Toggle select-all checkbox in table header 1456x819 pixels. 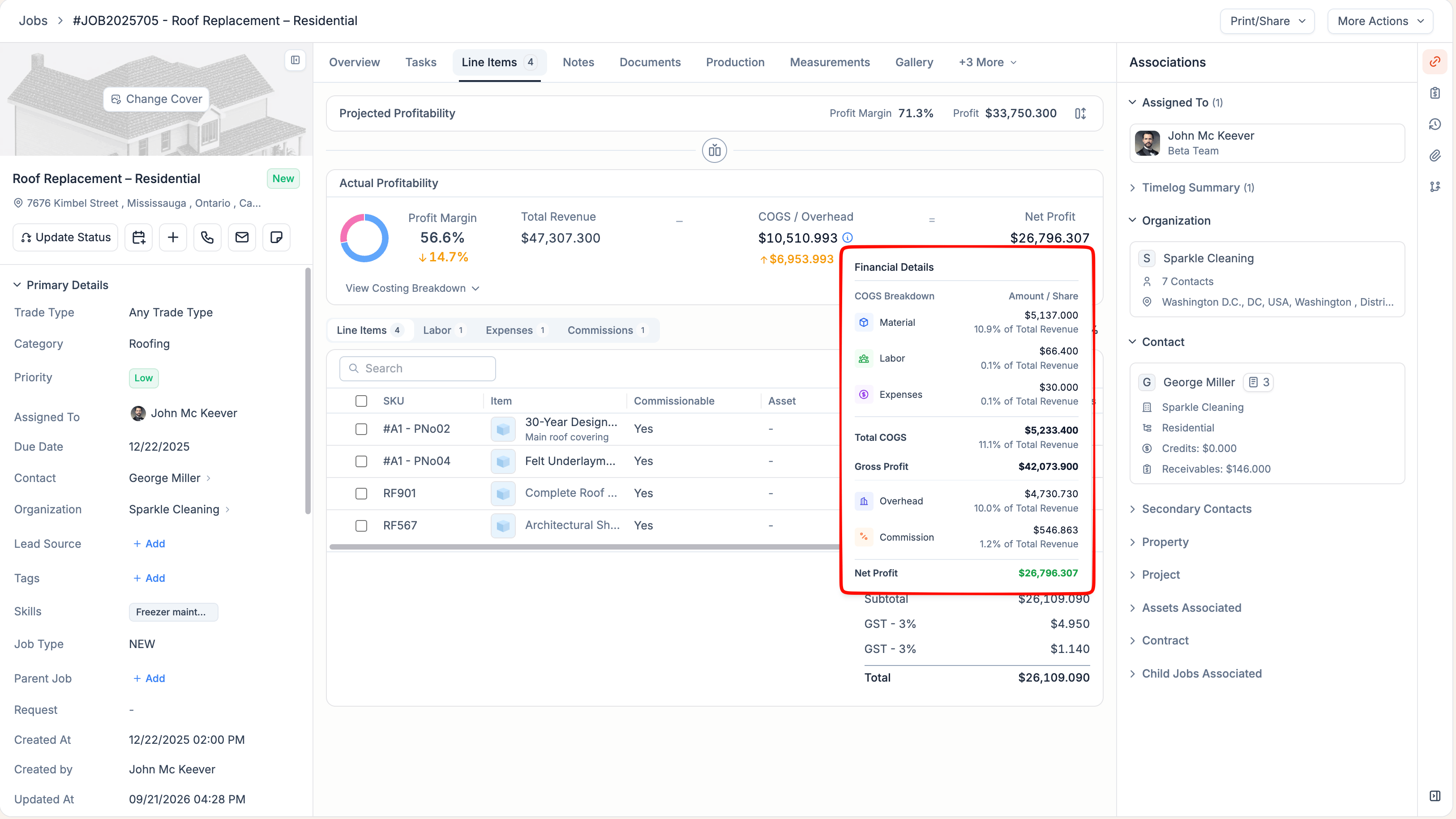(x=361, y=401)
